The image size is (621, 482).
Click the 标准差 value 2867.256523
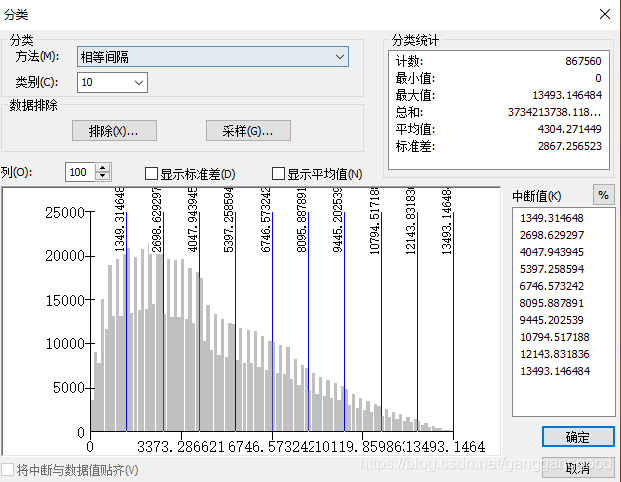tap(570, 146)
